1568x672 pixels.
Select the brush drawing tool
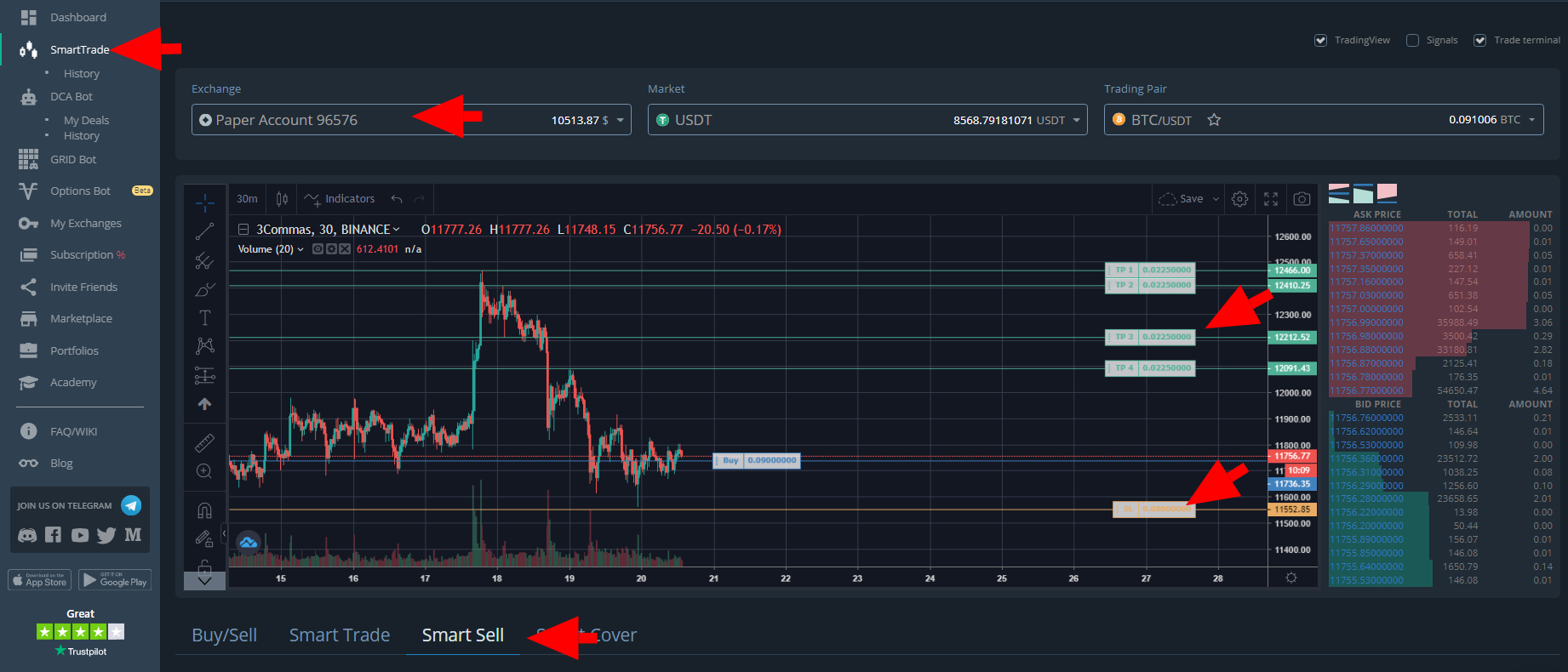point(205,289)
